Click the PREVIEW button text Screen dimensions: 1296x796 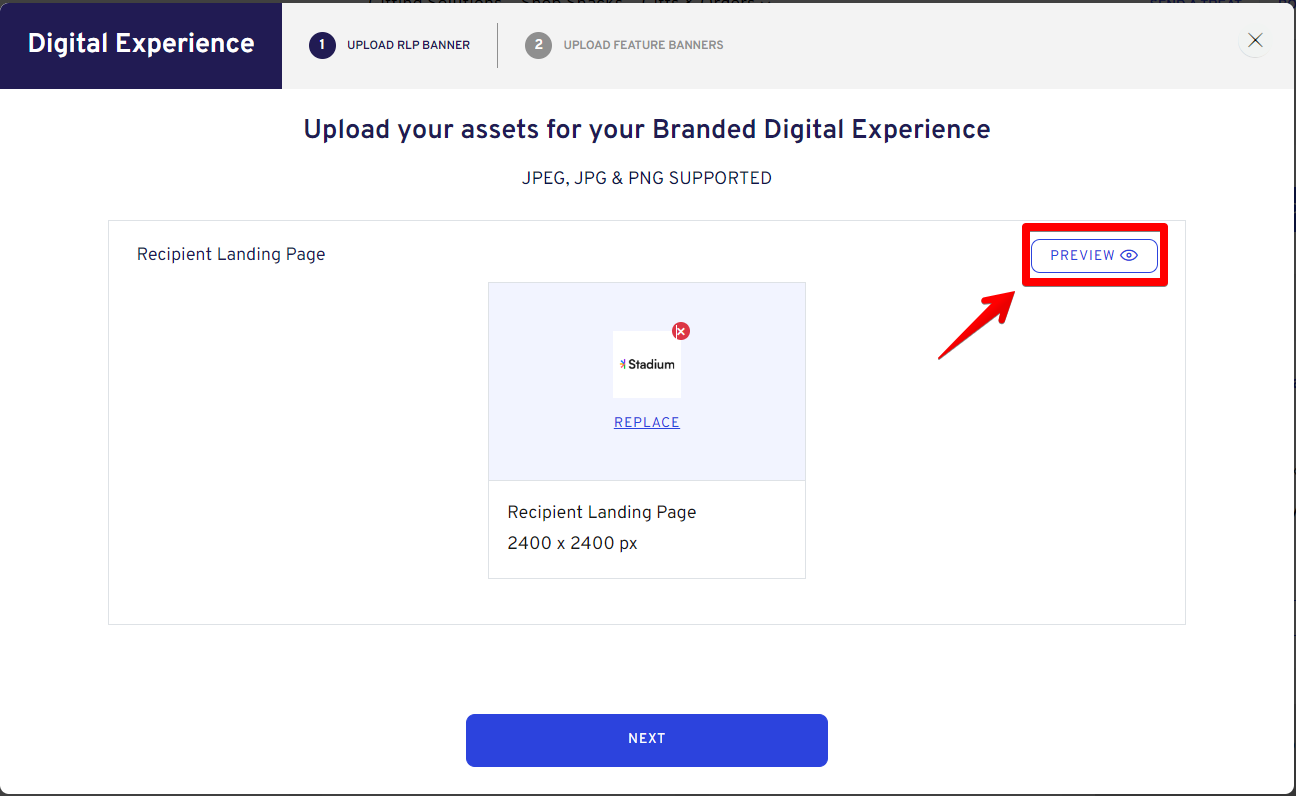click(x=1082, y=256)
